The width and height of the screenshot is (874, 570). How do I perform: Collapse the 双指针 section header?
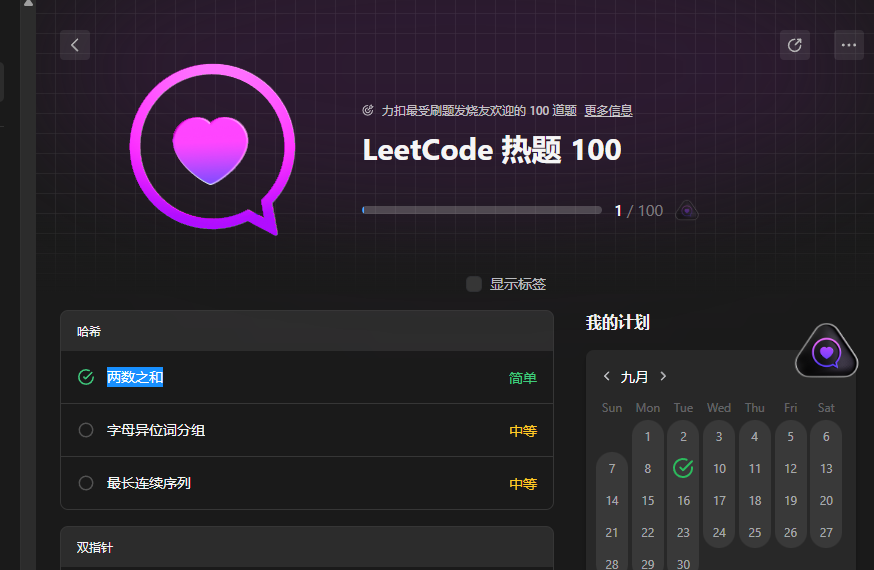[x=307, y=547]
